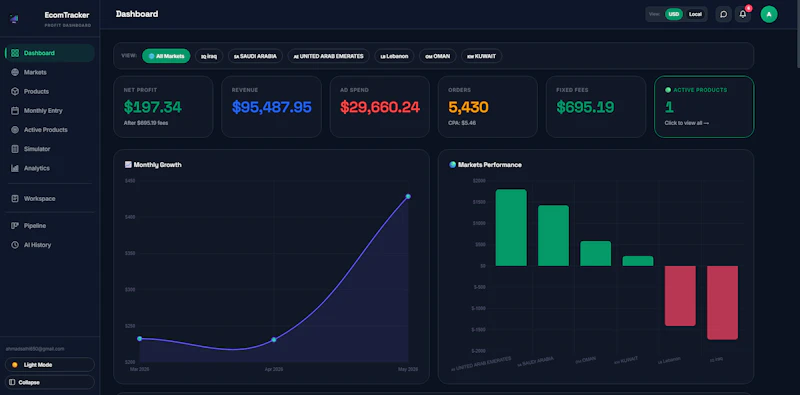
Task: Filter view by Iraq market
Action: pyautogui.click(x=209, y=56)
